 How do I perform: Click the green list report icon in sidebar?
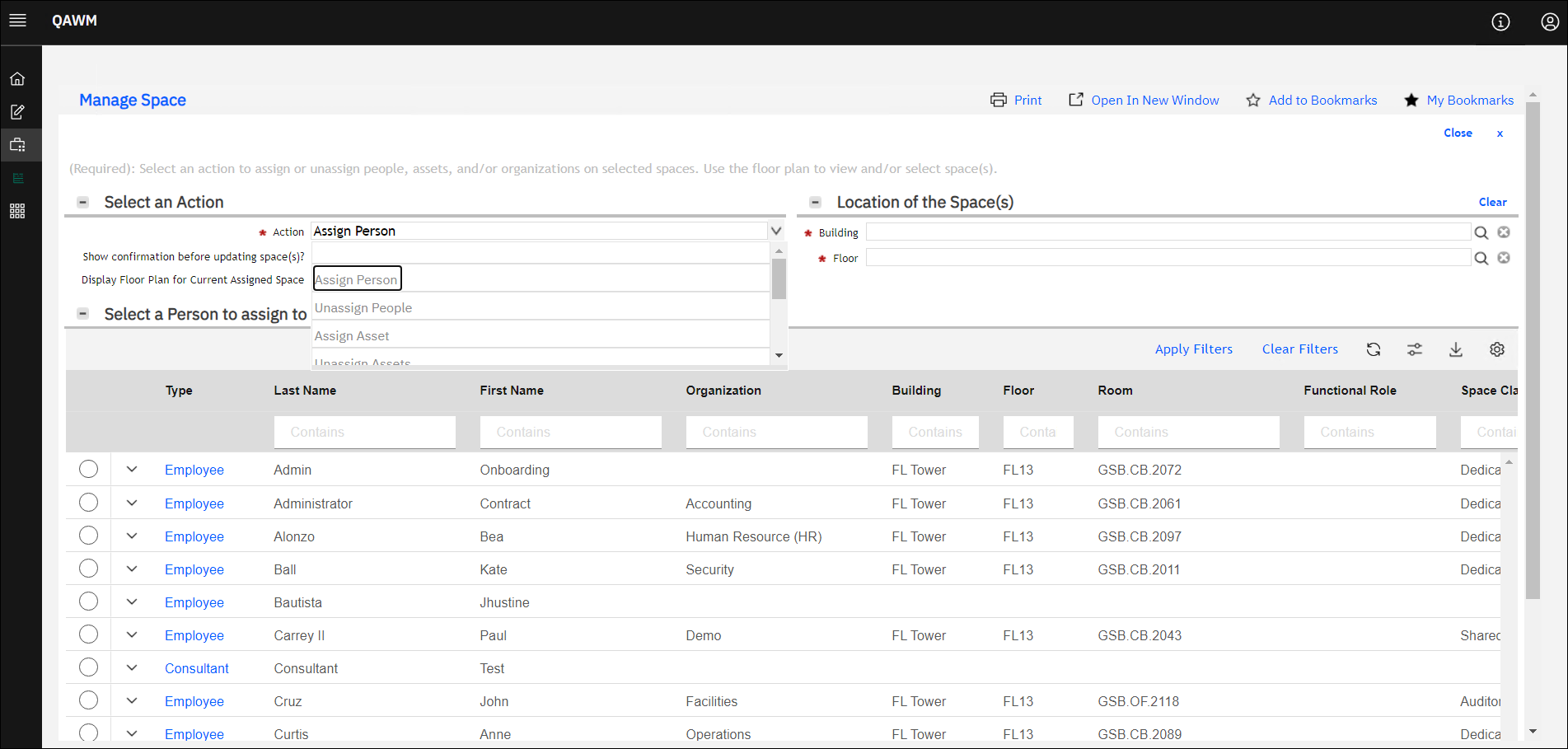point(17,177)
